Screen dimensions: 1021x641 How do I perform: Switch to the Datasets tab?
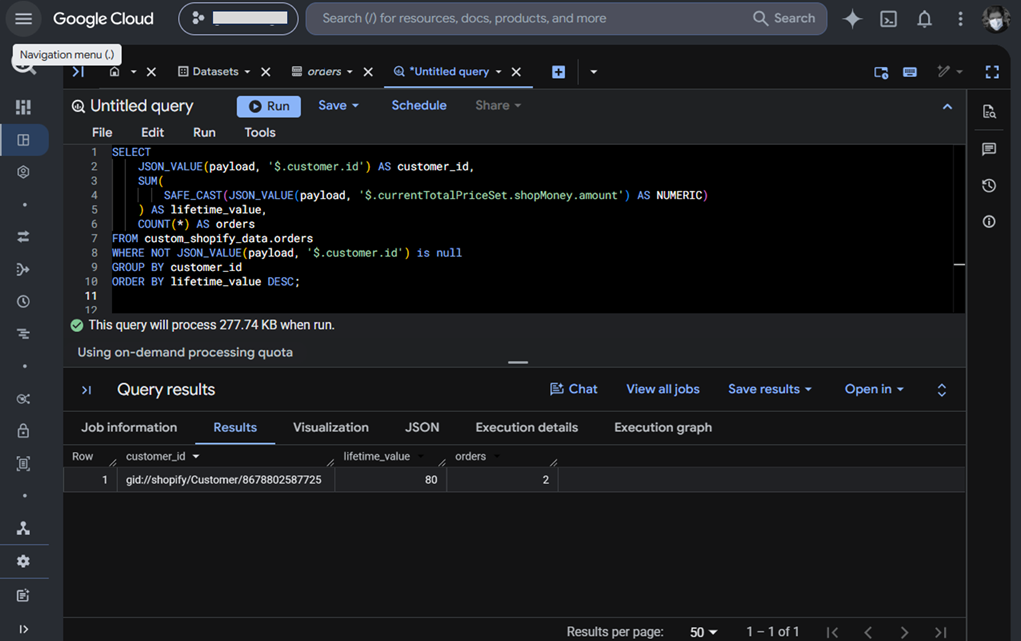click(x=208, y=72)
